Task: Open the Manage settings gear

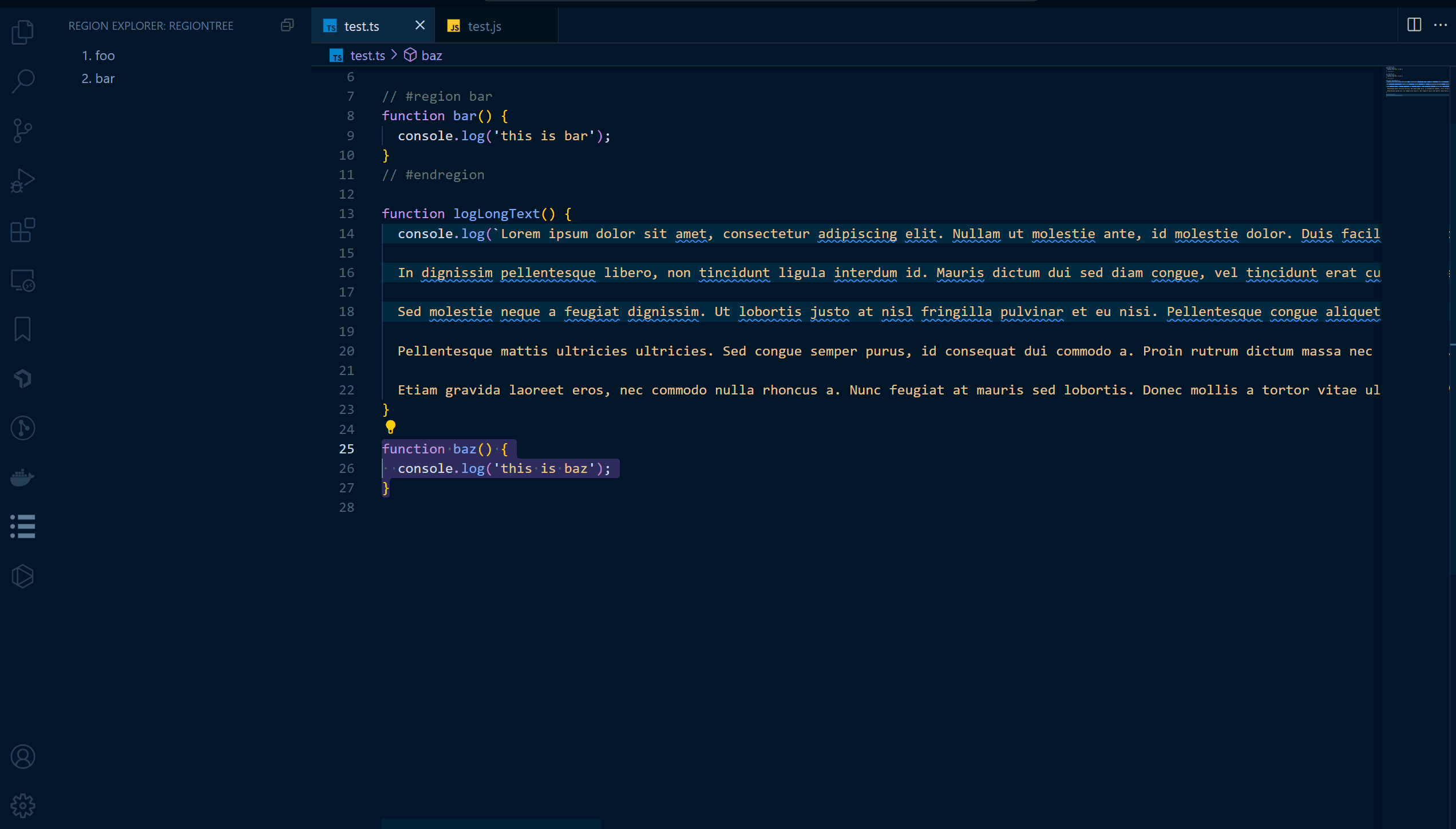Action: click(23, 806)
